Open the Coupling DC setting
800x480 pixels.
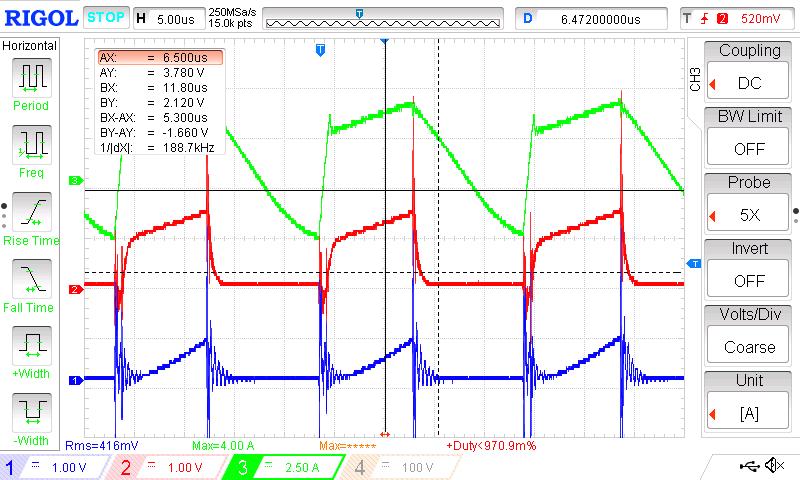[x=747, y=82]
